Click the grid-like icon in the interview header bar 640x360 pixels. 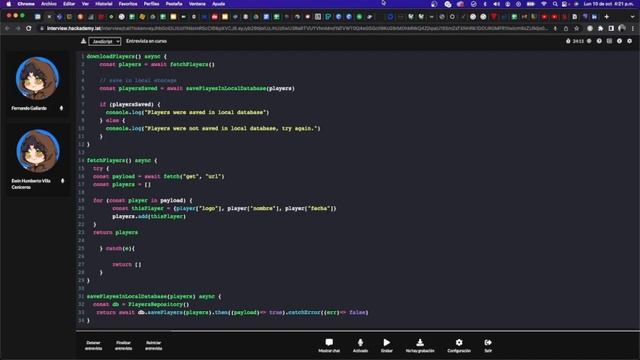[x=609, y=41]
